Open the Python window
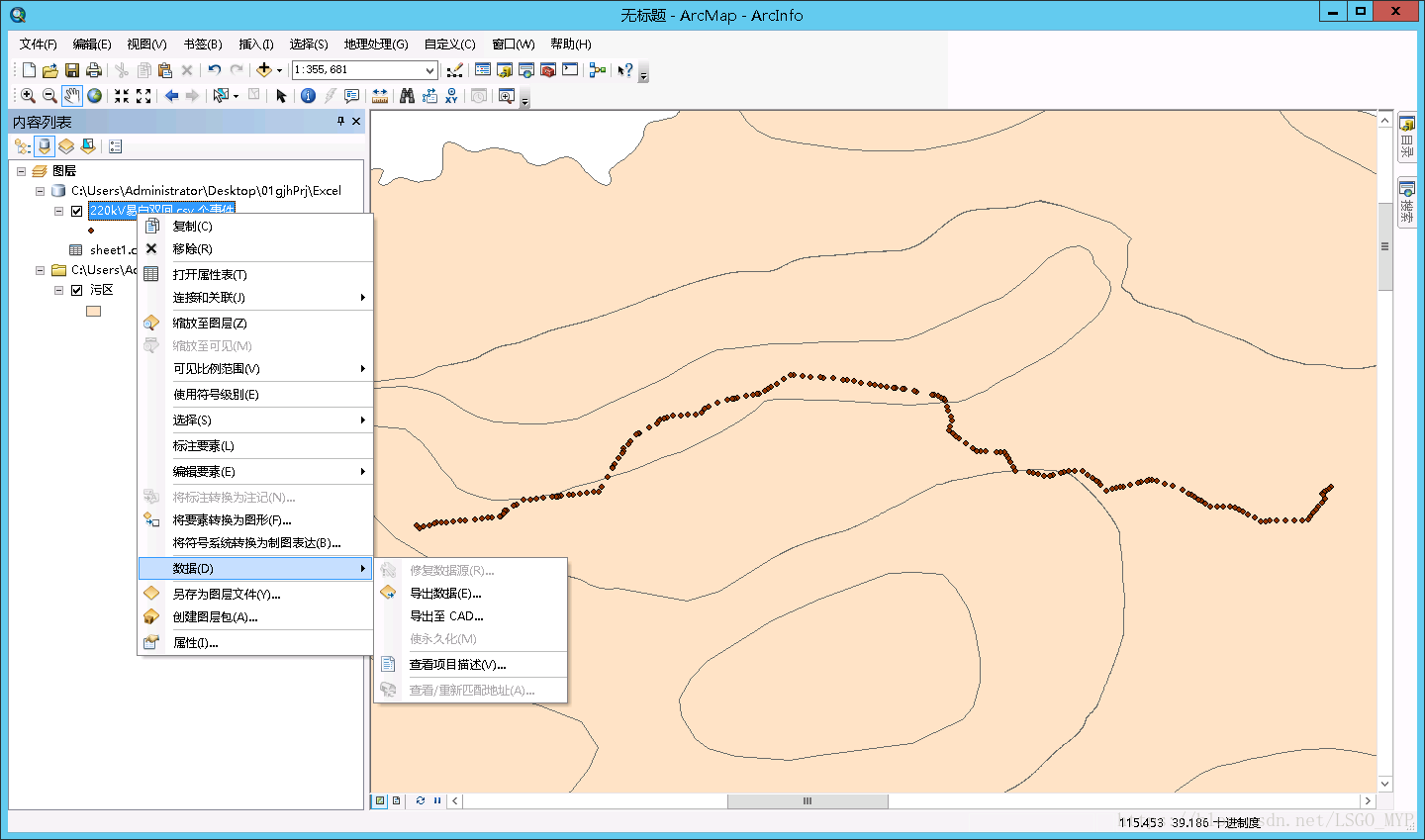 570,70
